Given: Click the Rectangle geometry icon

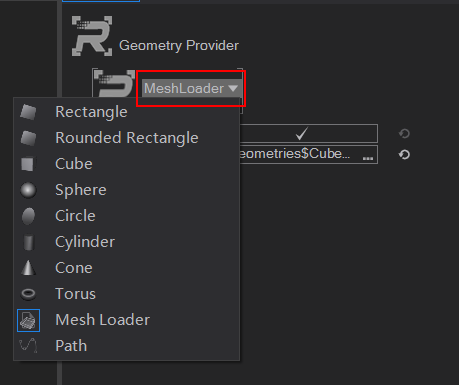Looking at the screenshot, I should point(28,112).
